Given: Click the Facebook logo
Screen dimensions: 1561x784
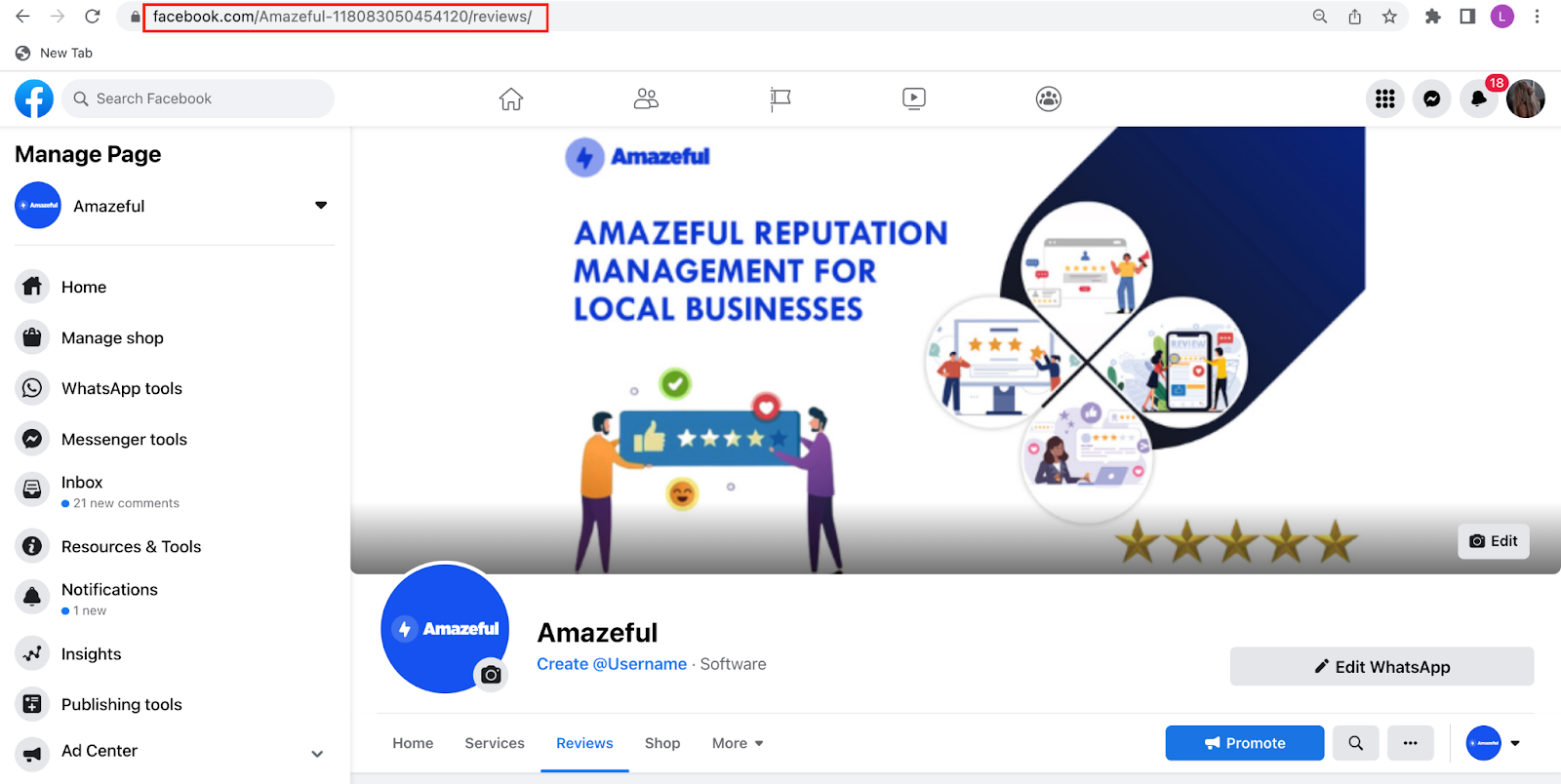Looking at the screenshot, I should point(34,98).
